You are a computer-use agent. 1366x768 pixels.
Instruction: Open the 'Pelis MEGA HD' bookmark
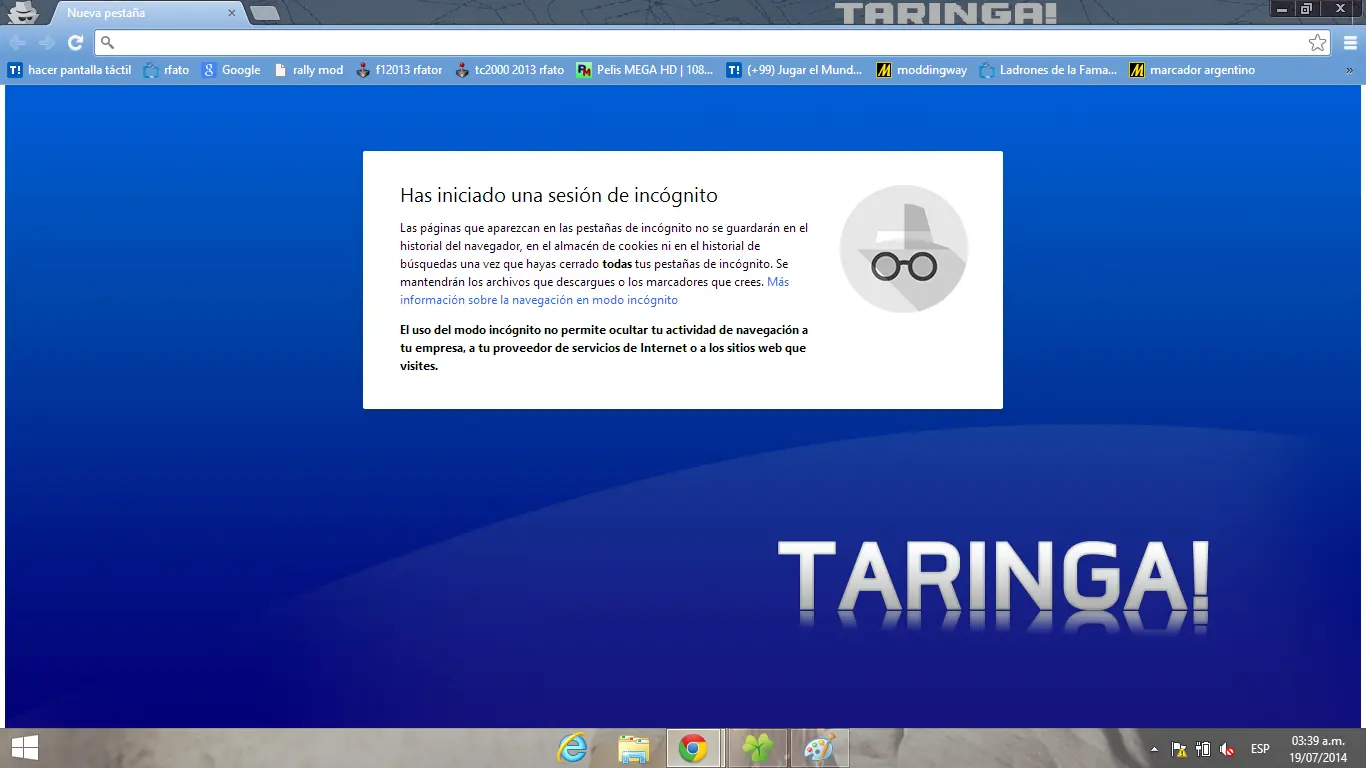click(x=645, y=70)
